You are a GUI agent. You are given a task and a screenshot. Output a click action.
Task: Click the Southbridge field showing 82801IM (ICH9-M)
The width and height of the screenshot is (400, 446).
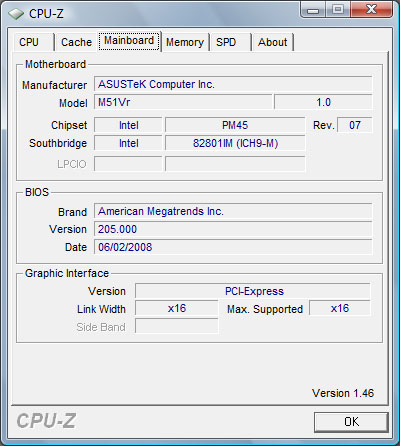pos(235,143)
